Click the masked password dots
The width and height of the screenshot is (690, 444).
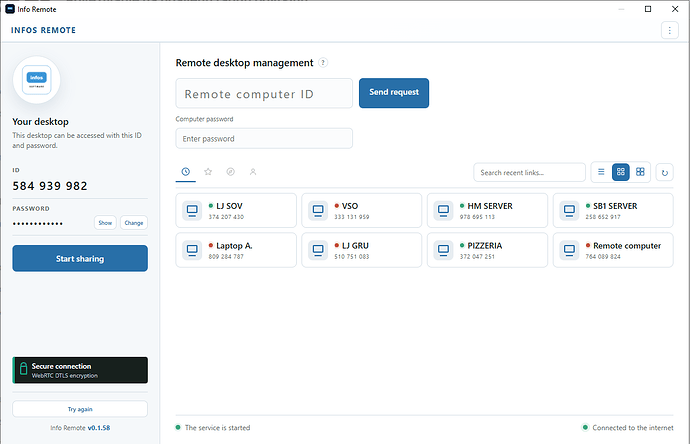(x=37, y=224)
